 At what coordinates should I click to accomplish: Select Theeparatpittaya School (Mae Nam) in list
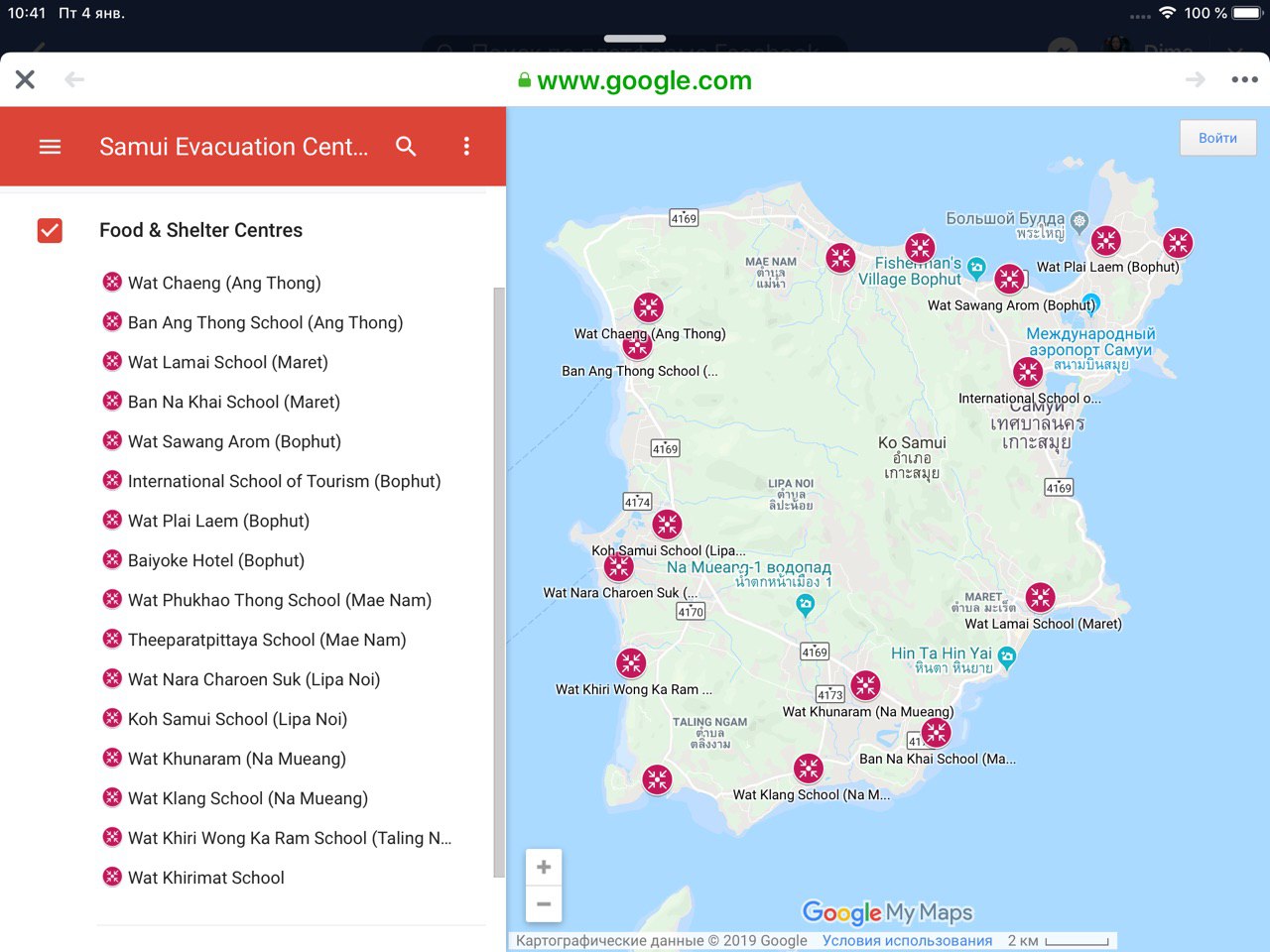[267, 640]
